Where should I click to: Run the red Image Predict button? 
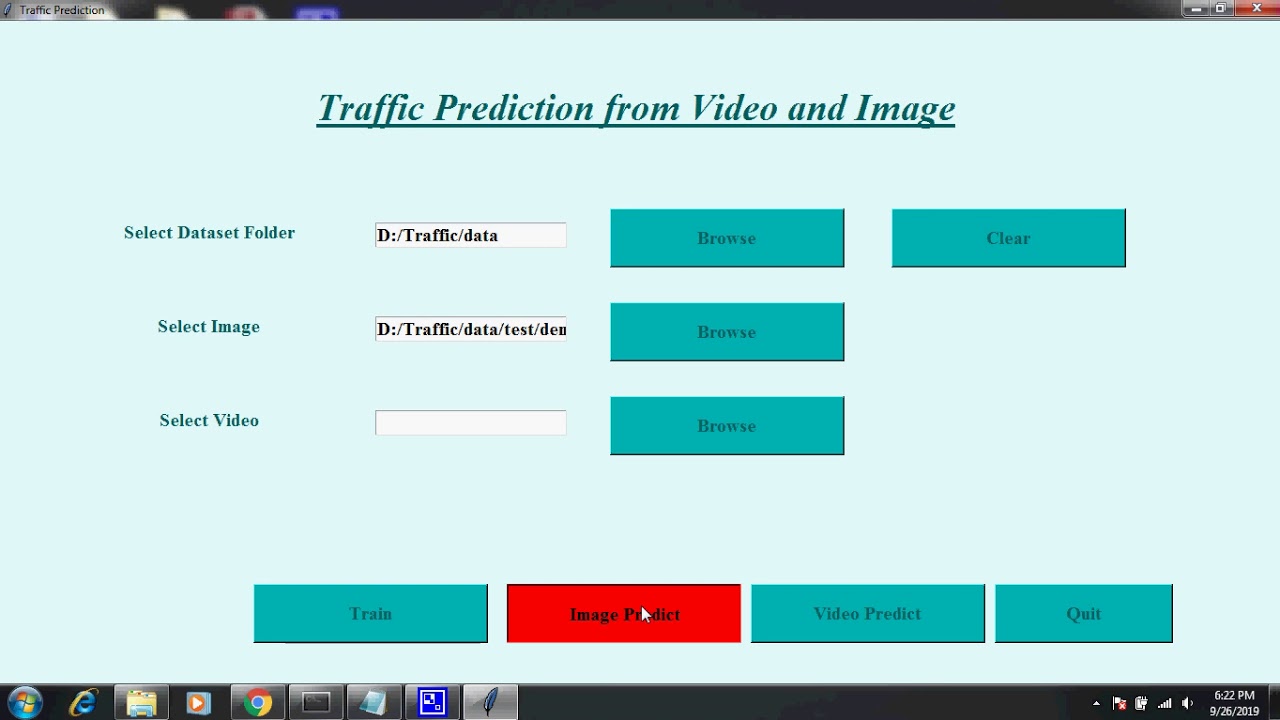624,614
